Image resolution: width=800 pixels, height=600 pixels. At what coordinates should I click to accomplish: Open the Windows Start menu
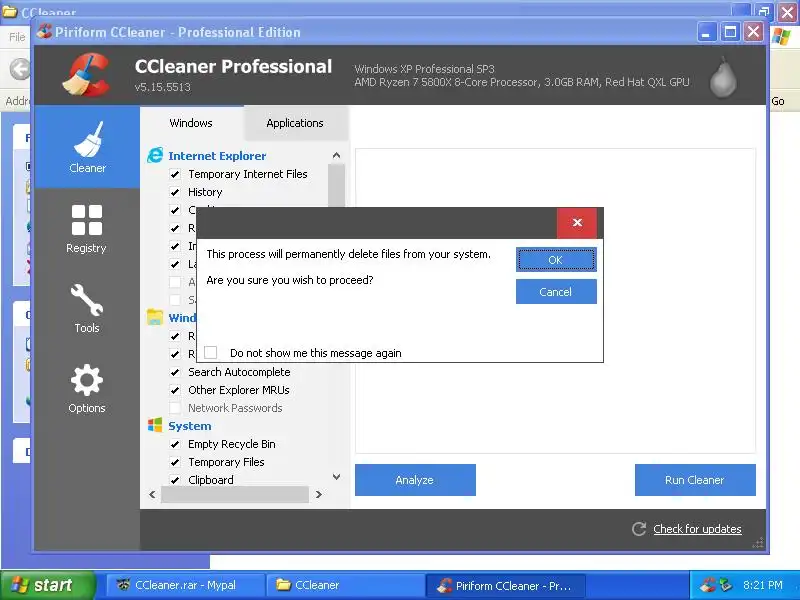tap(47, 585)
